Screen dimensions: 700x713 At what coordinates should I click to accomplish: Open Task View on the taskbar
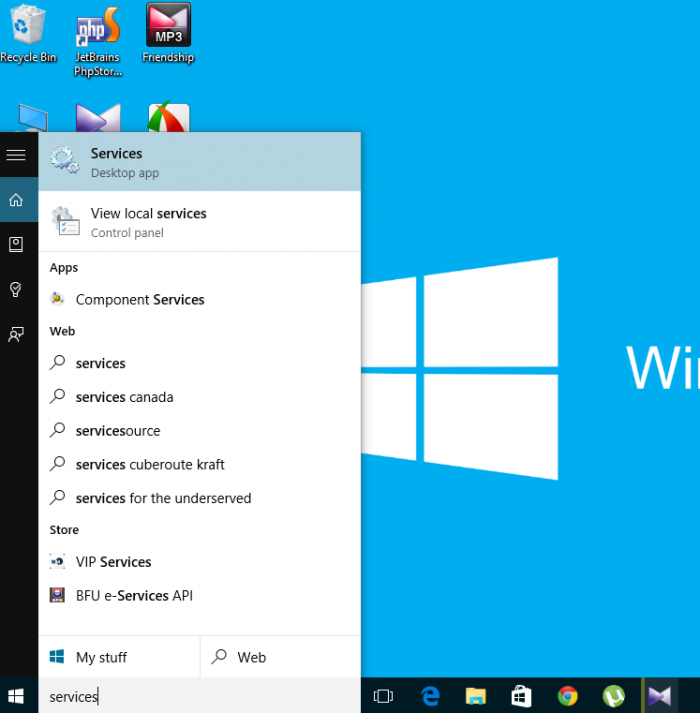point(382,696)
